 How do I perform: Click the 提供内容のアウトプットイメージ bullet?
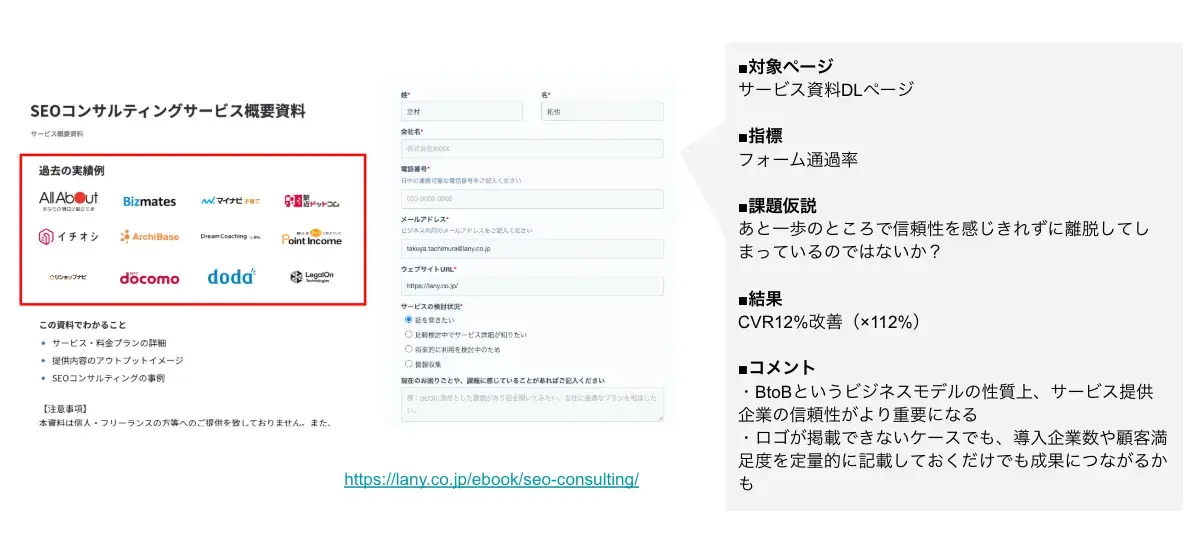(x=117, y=360)
